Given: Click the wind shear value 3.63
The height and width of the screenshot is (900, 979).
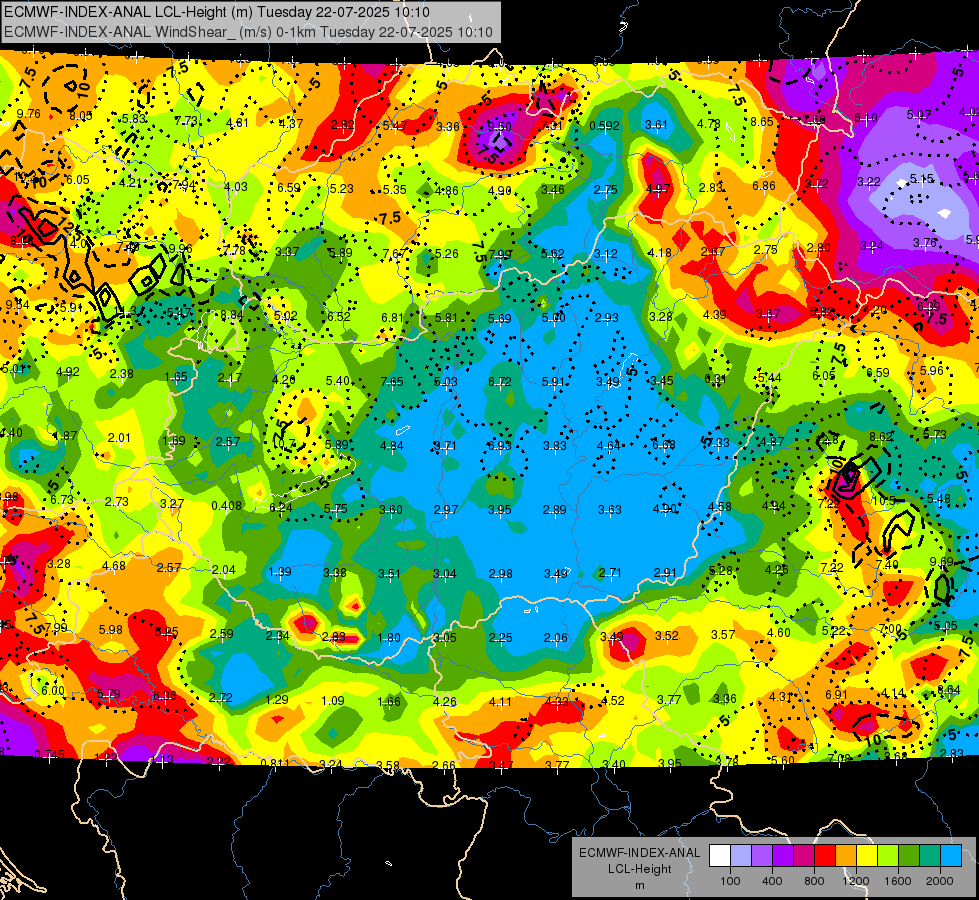Looking at the screenshot, I should coord(609,510).
